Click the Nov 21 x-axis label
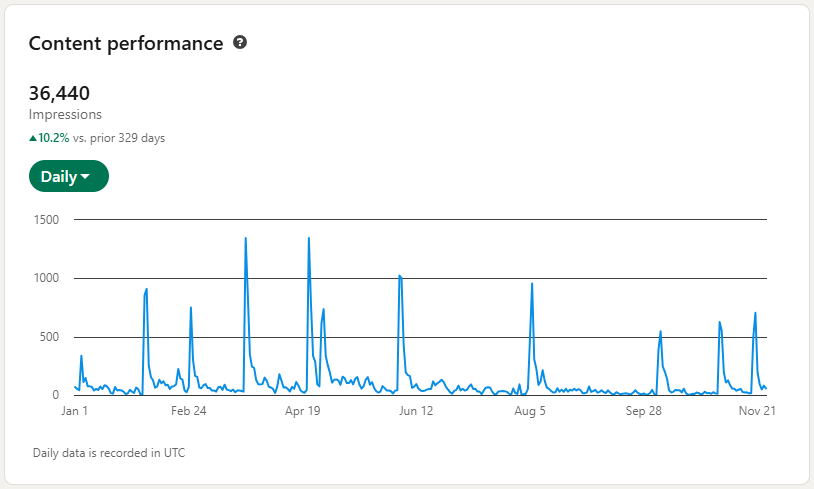This screenshot has height=489, width=814. pyautogui.click(x=757, y=411)
